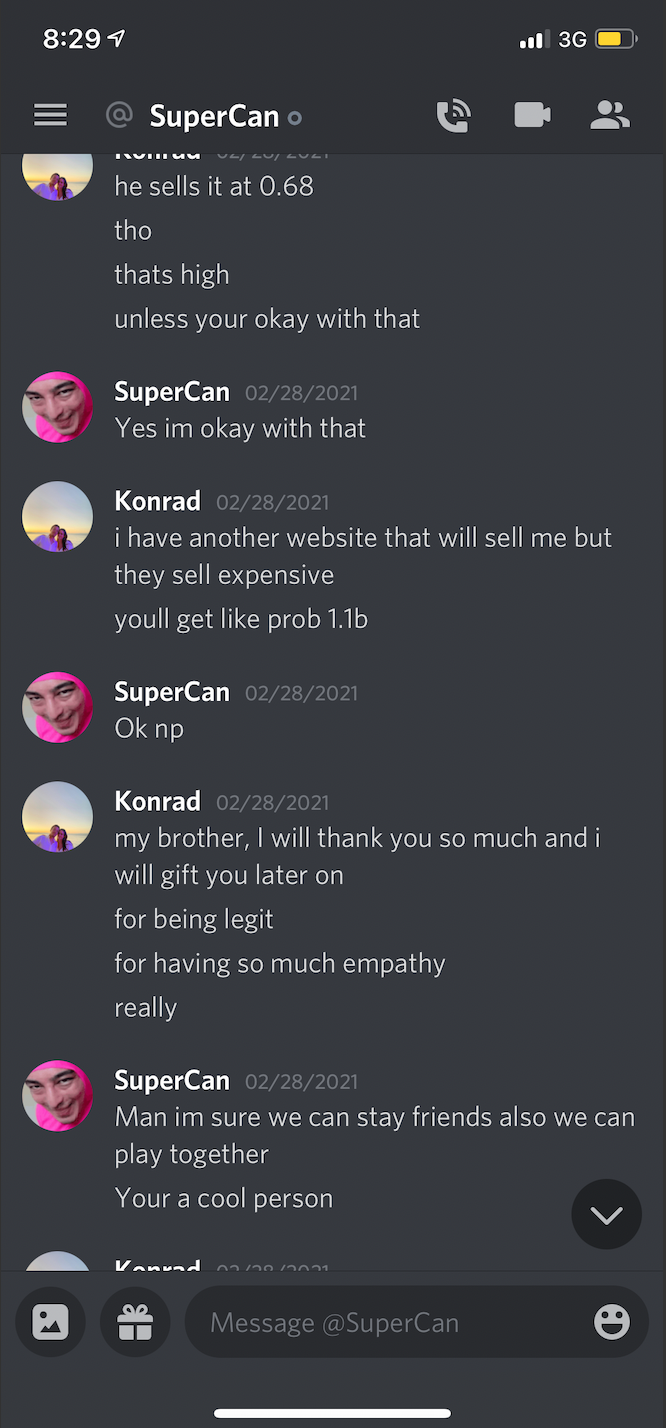Screen dimensions: 666x1428
Task: Start a voice call
Action: click(x=453, y=116)
